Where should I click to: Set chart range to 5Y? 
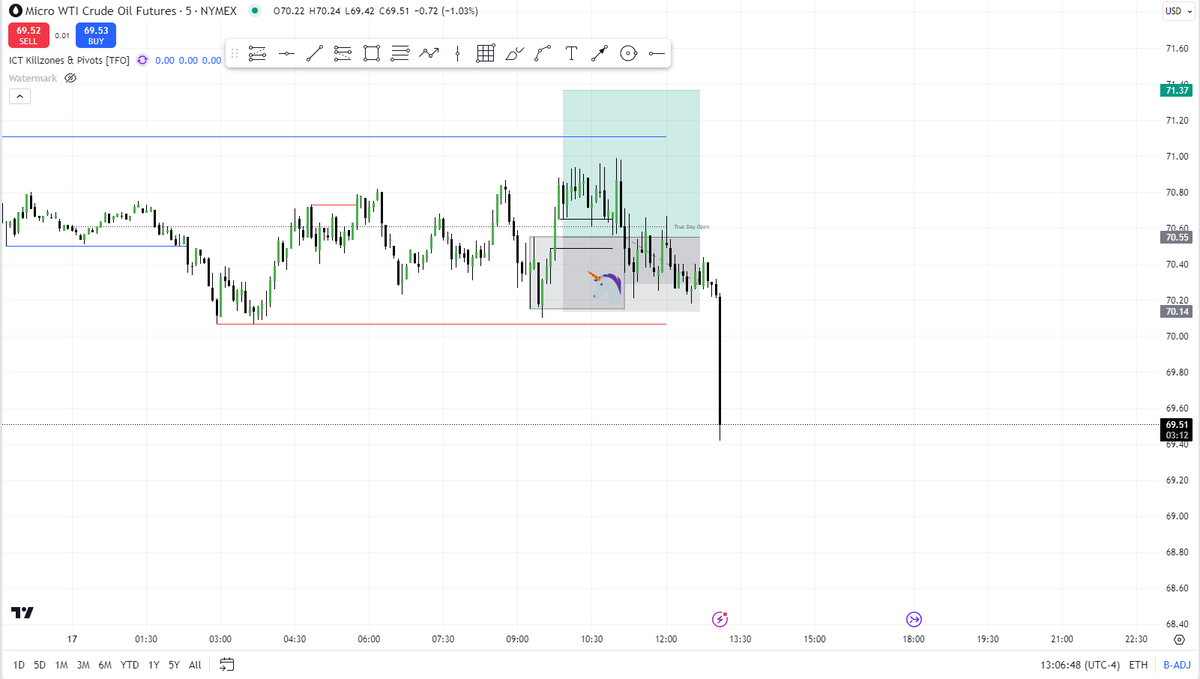pos(174,664)
